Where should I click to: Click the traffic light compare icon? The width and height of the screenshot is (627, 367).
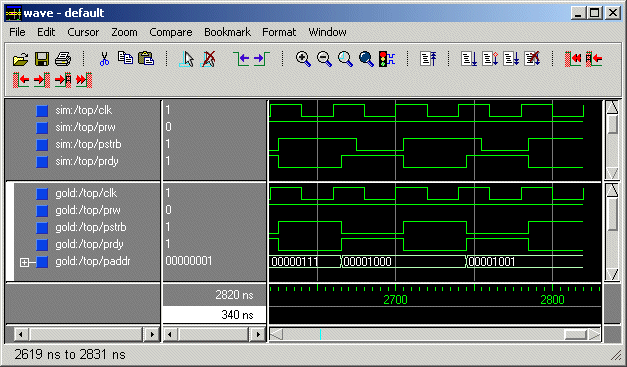[387, 59]
